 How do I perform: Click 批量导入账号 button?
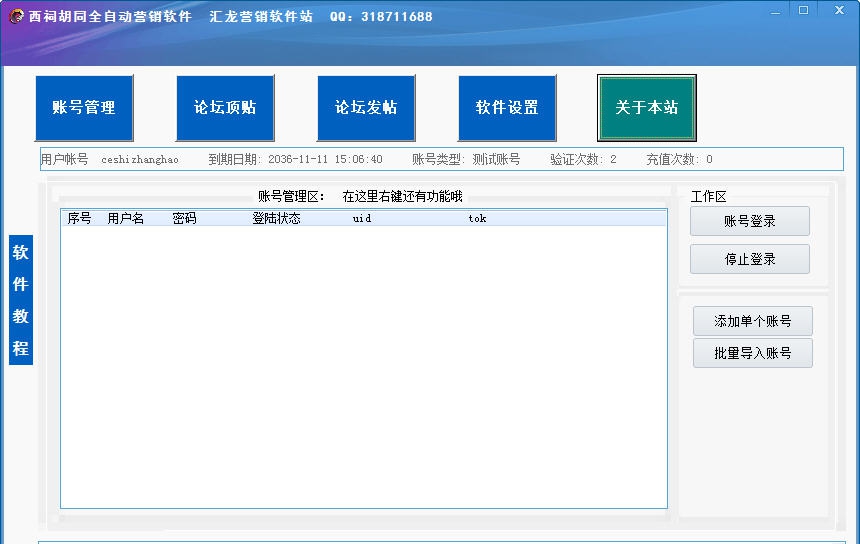(752, 353)
